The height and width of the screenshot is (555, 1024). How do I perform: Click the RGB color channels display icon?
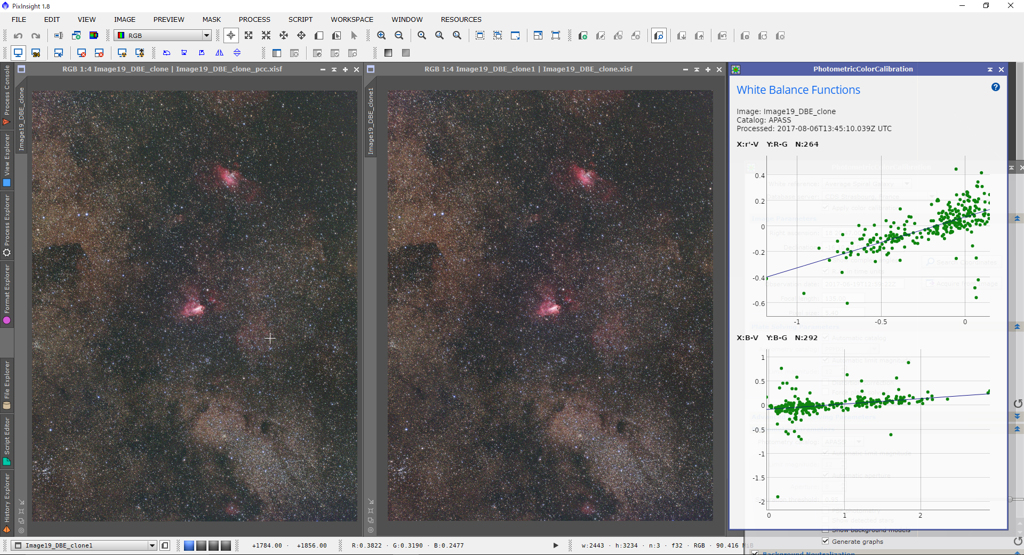click(93, 36)
